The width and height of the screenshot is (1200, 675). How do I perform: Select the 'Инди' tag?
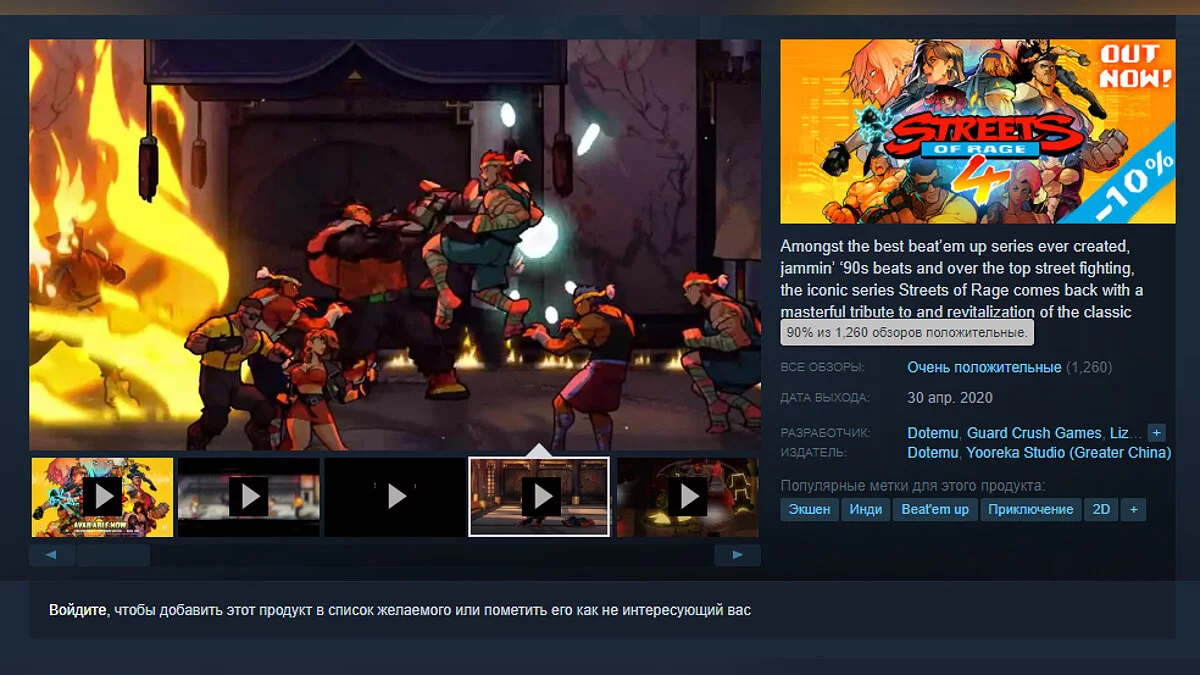[x=866, y=509]
